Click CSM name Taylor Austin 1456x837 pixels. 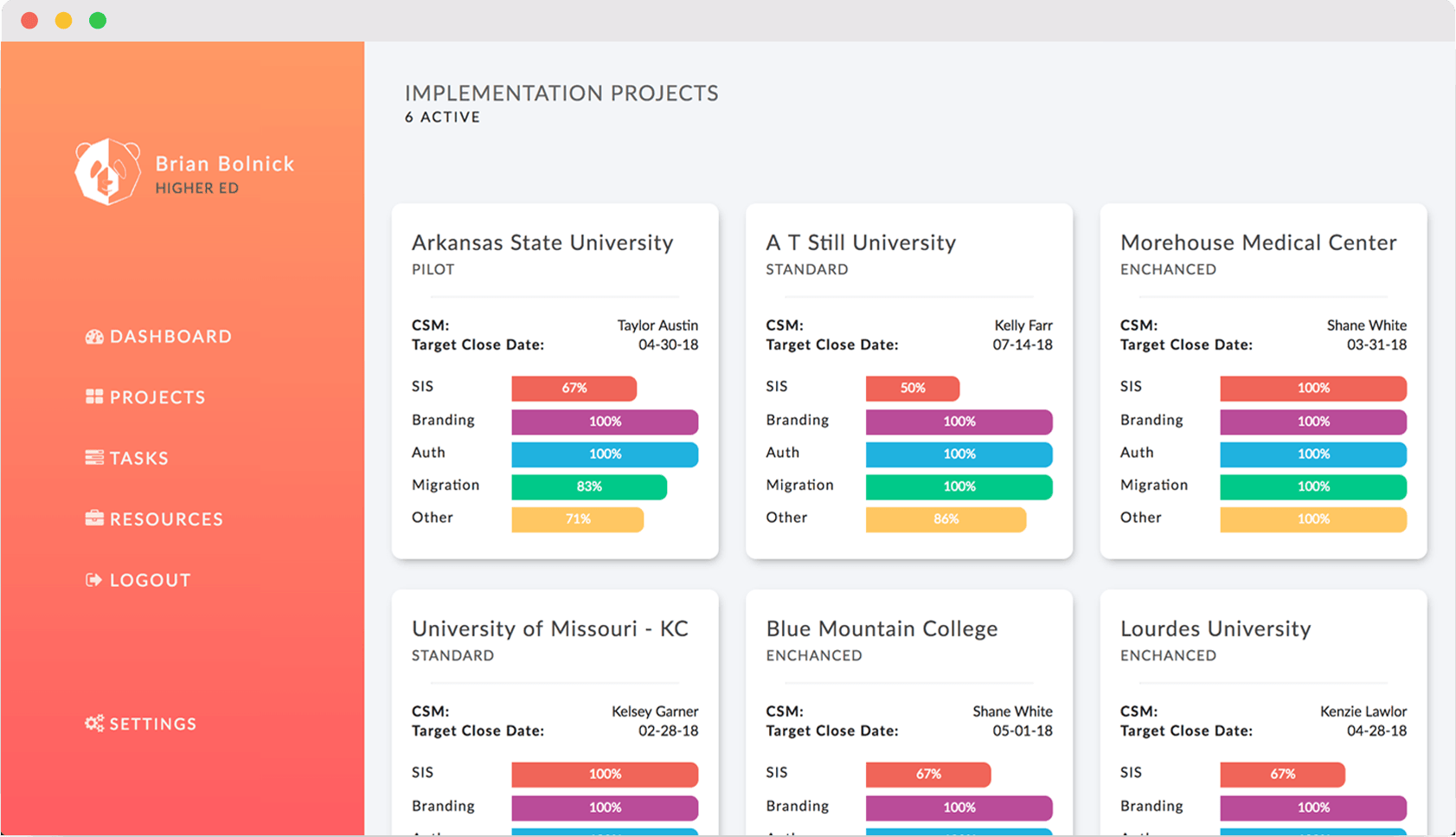(657, 325)
